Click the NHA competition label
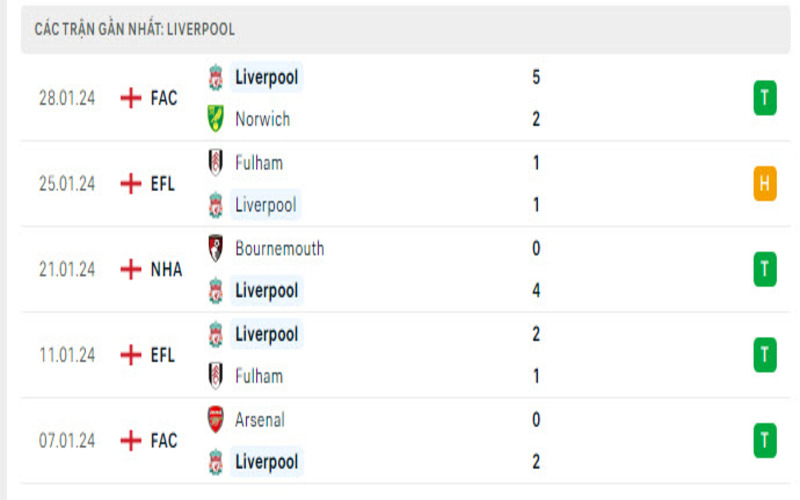 [166, 269]
